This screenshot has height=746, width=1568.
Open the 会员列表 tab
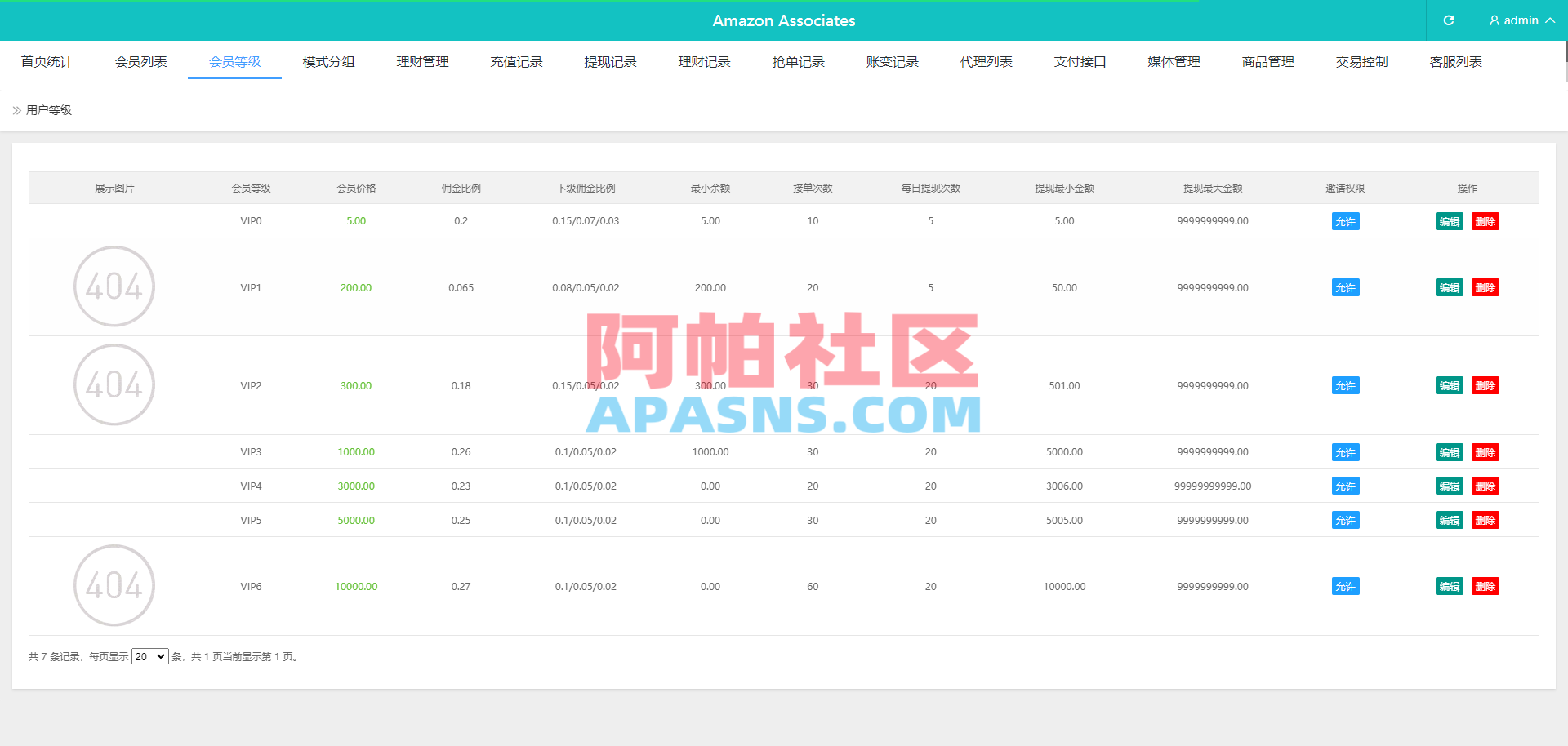click(x=140, y=61)
